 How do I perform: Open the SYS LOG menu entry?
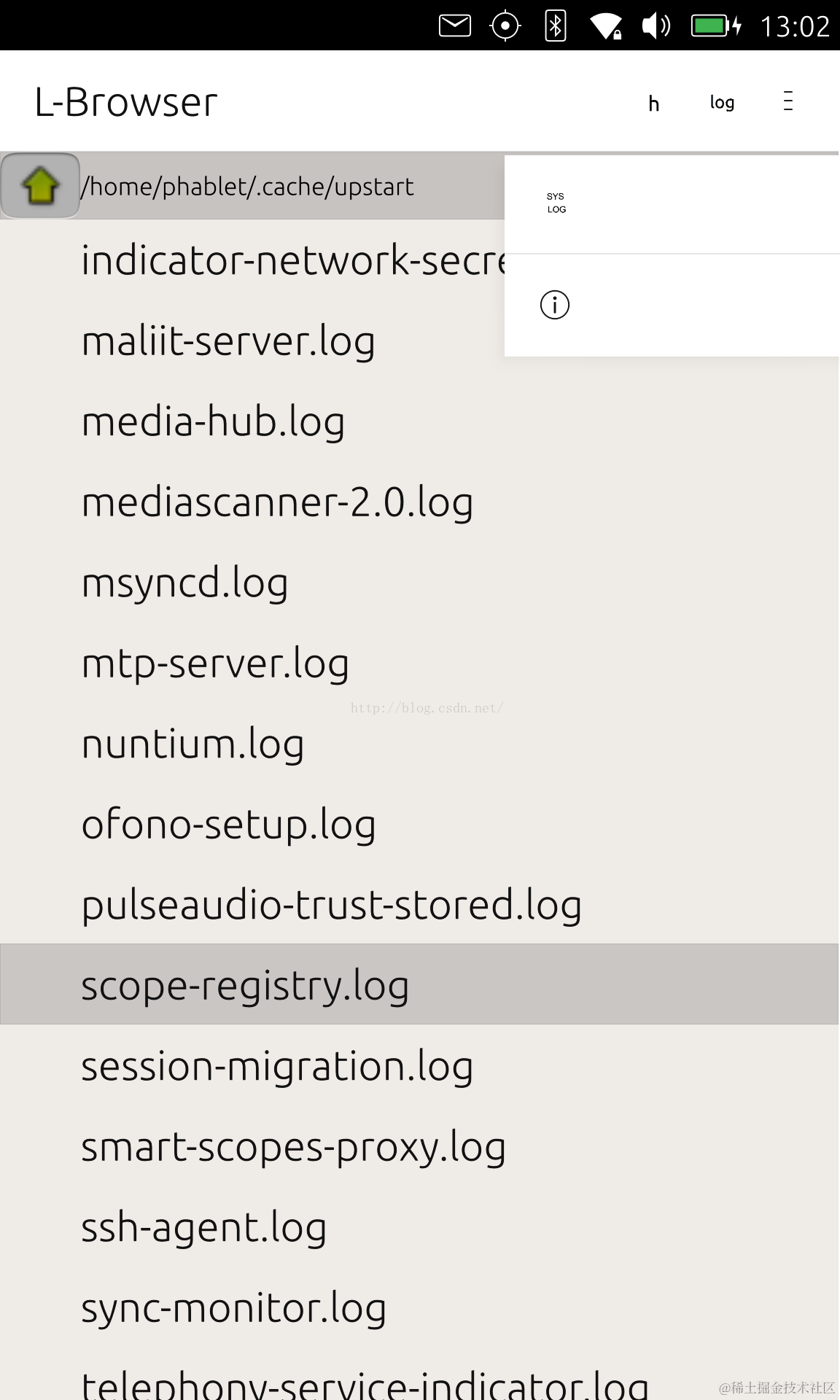click(x=556, y=203)
